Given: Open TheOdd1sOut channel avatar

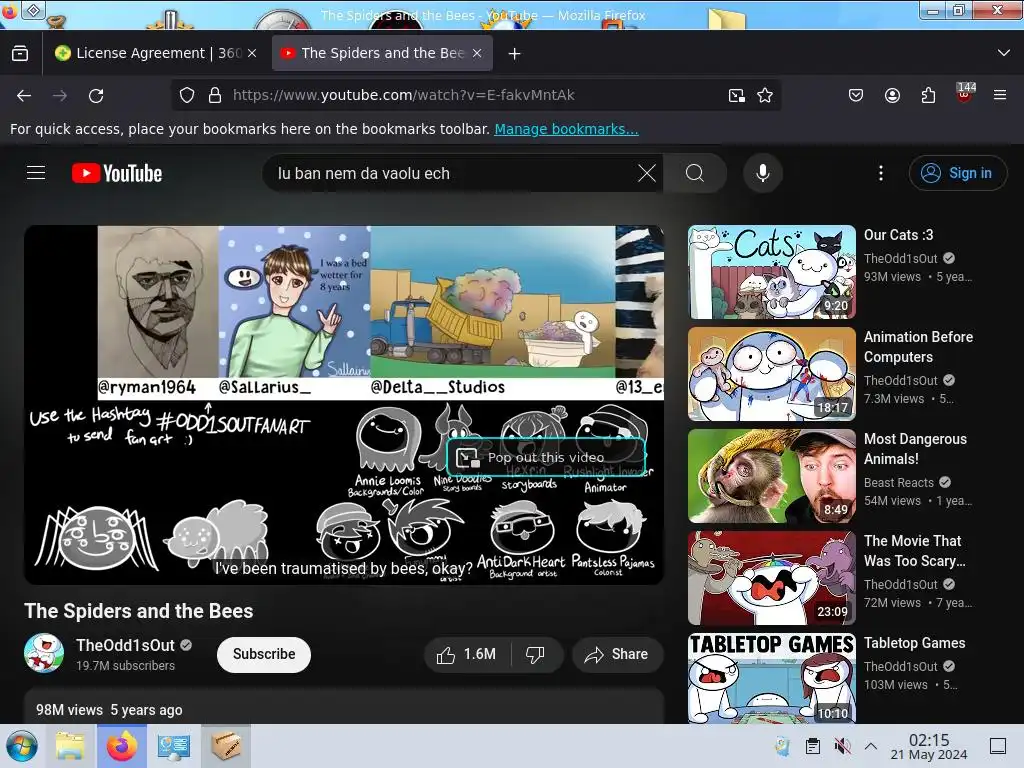Looking at the screenshot, I should [x=44, y=653].
